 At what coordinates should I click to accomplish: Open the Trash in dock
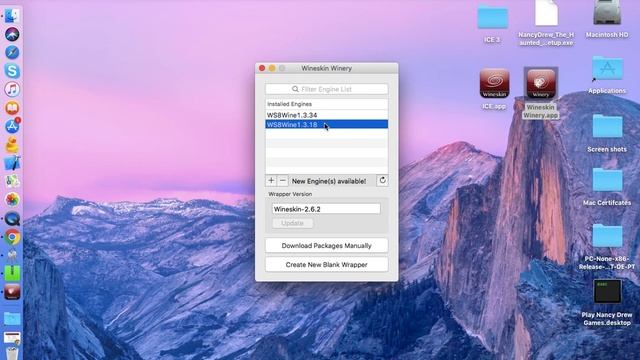pos(12,353)
